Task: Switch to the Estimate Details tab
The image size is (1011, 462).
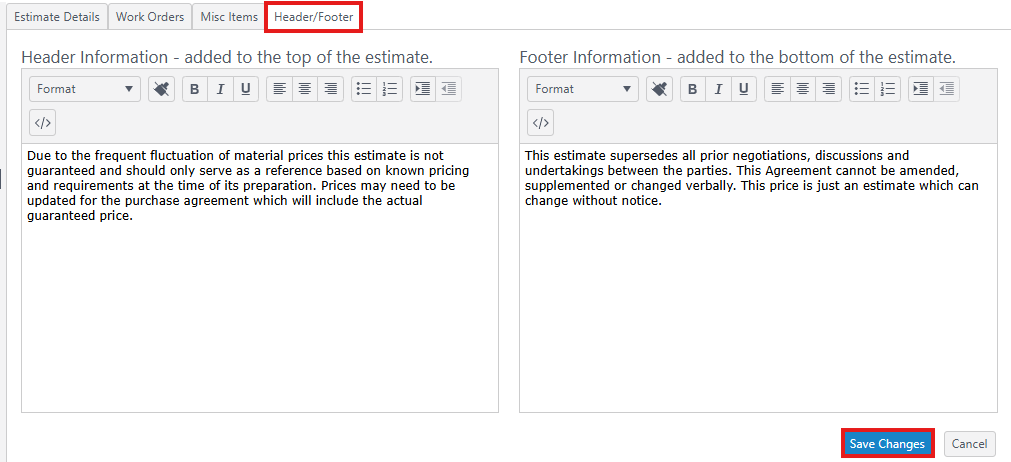Action: click(57, 17)
